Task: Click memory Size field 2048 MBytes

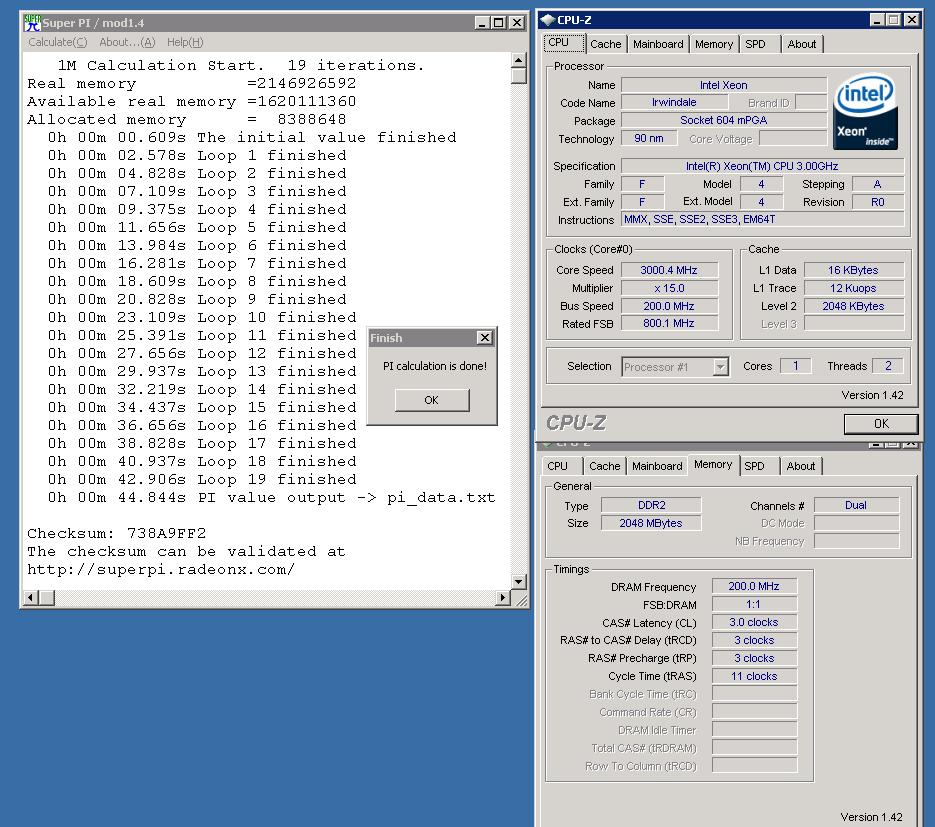Action: coord(651,523)
